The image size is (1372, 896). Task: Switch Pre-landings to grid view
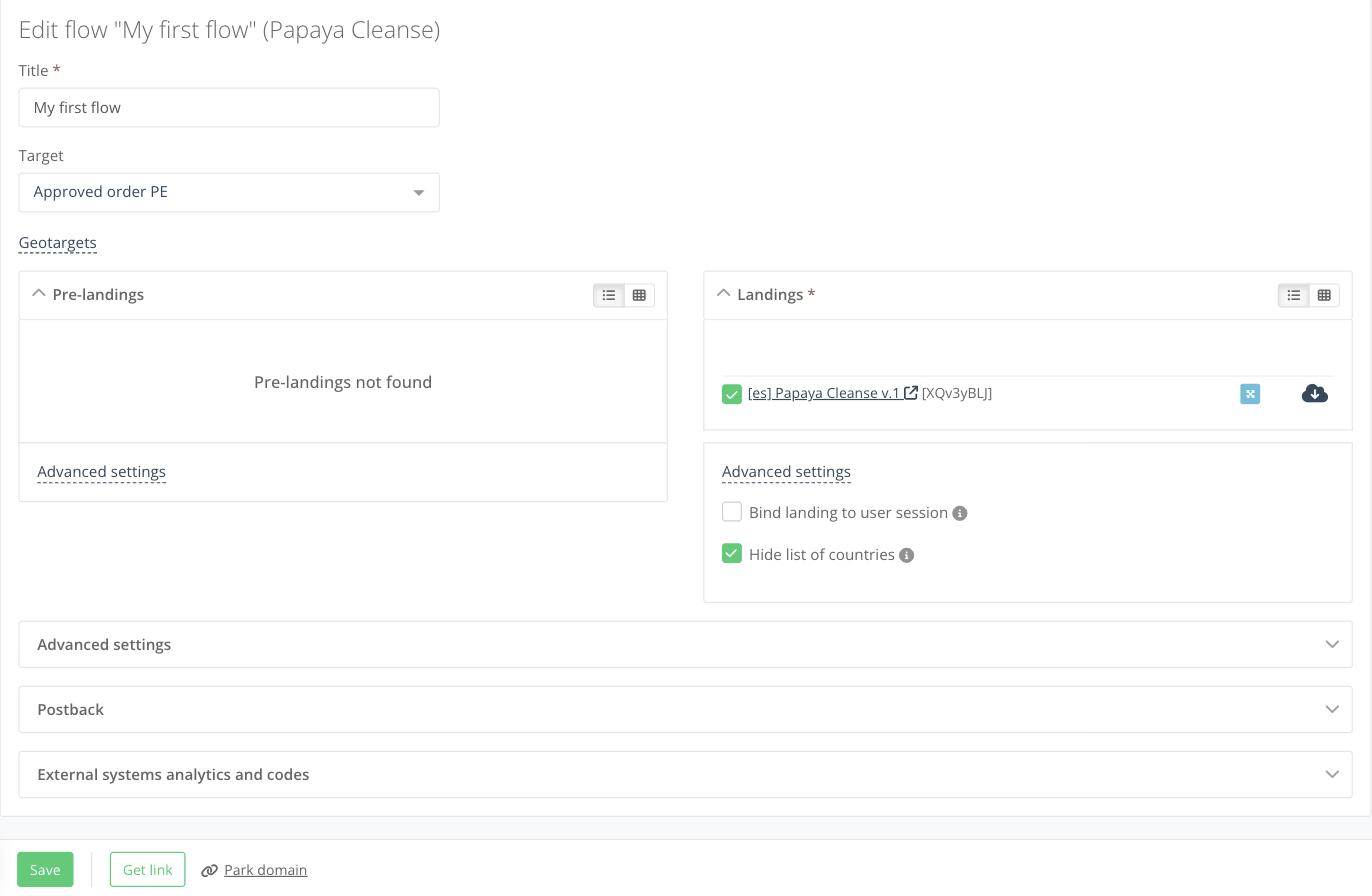click(639, 295)
